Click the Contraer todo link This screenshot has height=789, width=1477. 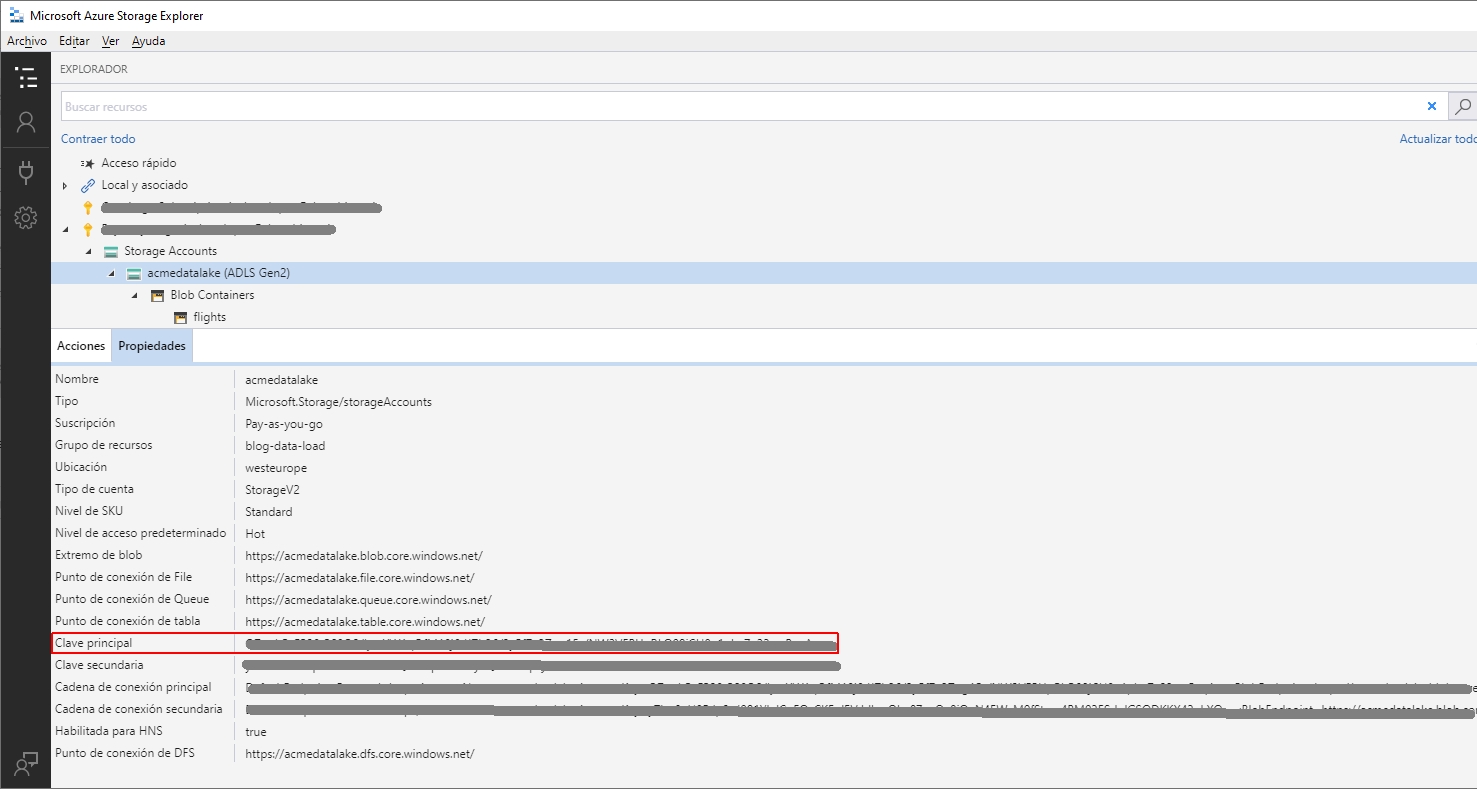click(x=97, y=138)
